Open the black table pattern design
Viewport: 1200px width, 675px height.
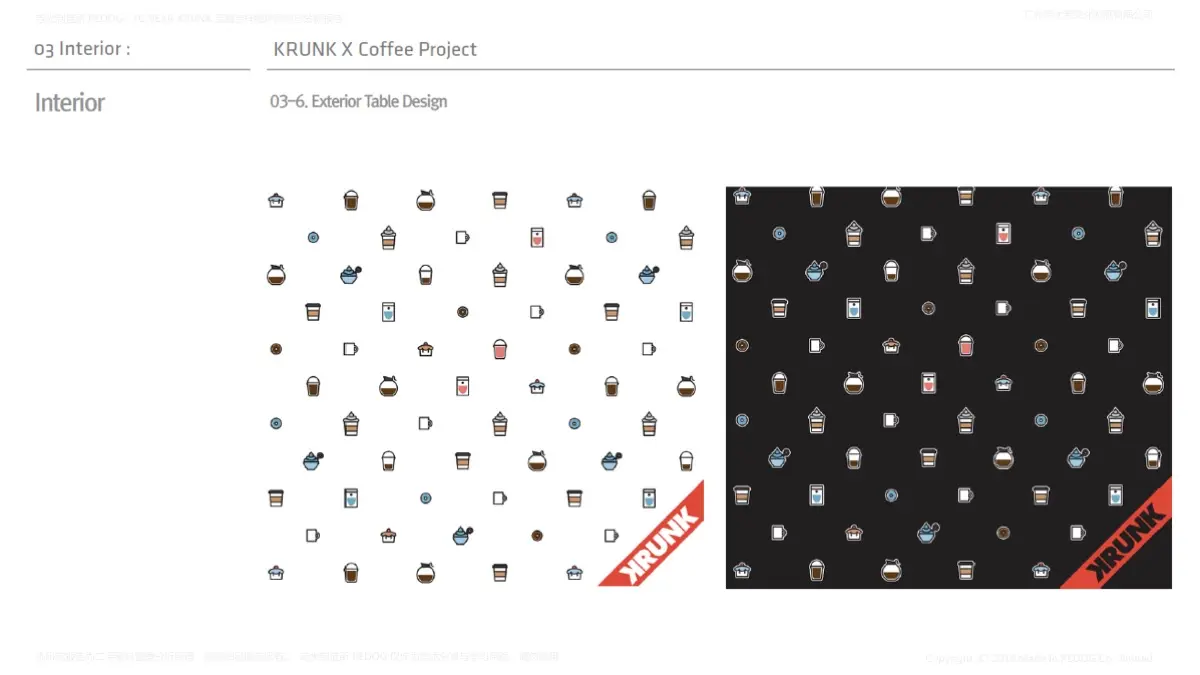[x=949, y=387]
